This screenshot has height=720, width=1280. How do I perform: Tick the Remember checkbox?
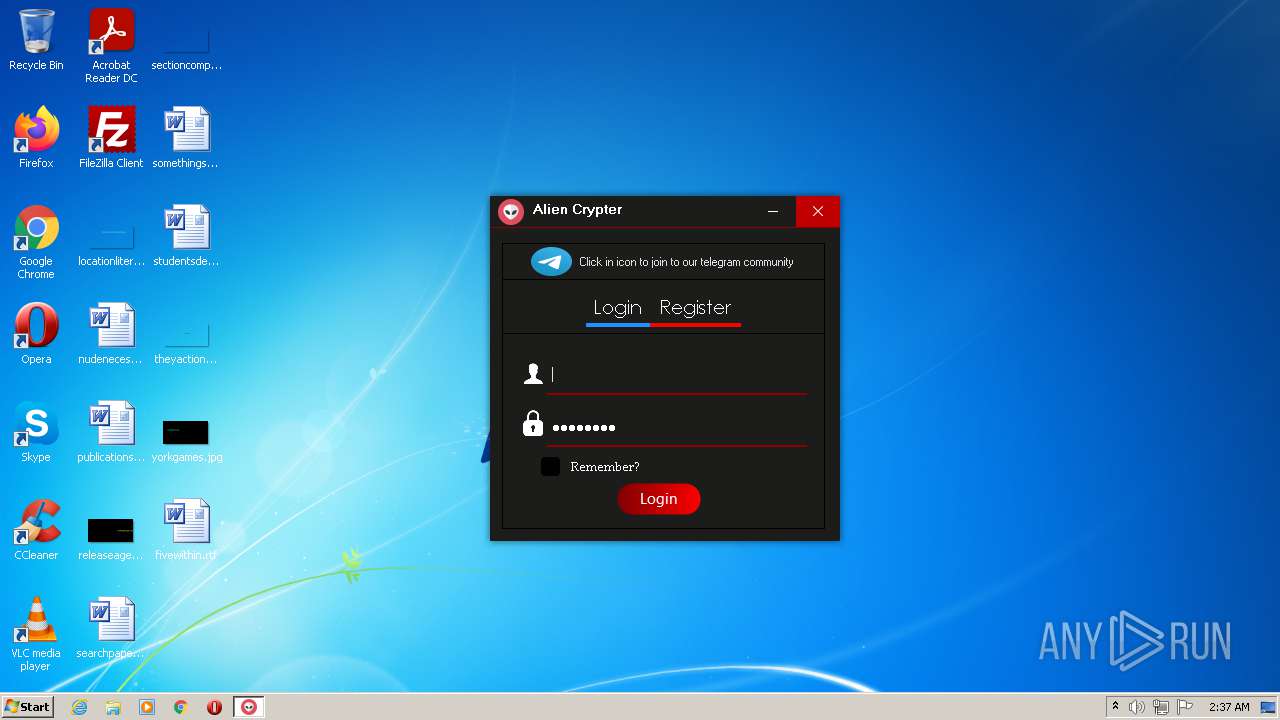coord(550,466)
